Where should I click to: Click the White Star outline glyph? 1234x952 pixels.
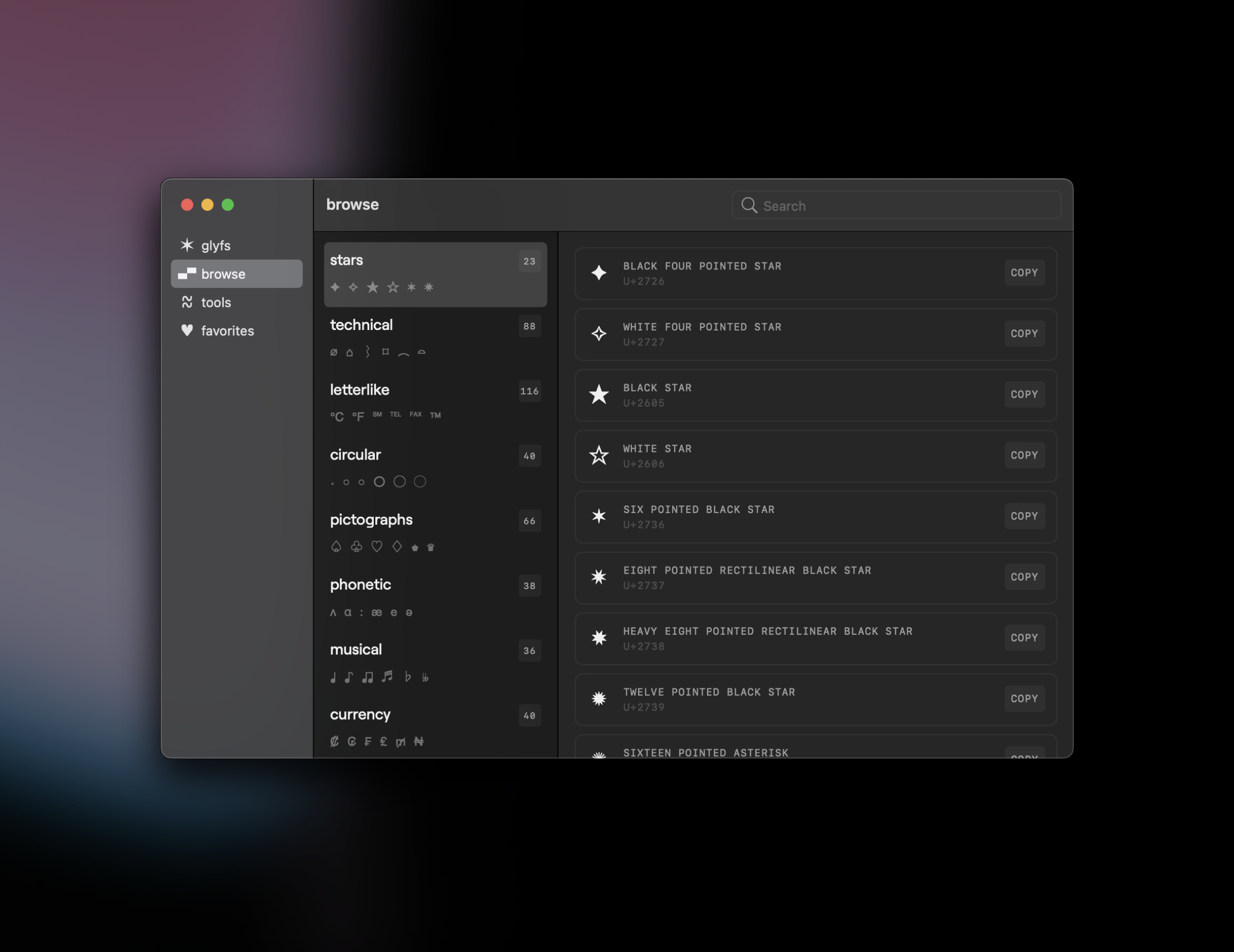pyautogui.click(x=598, y=455)
